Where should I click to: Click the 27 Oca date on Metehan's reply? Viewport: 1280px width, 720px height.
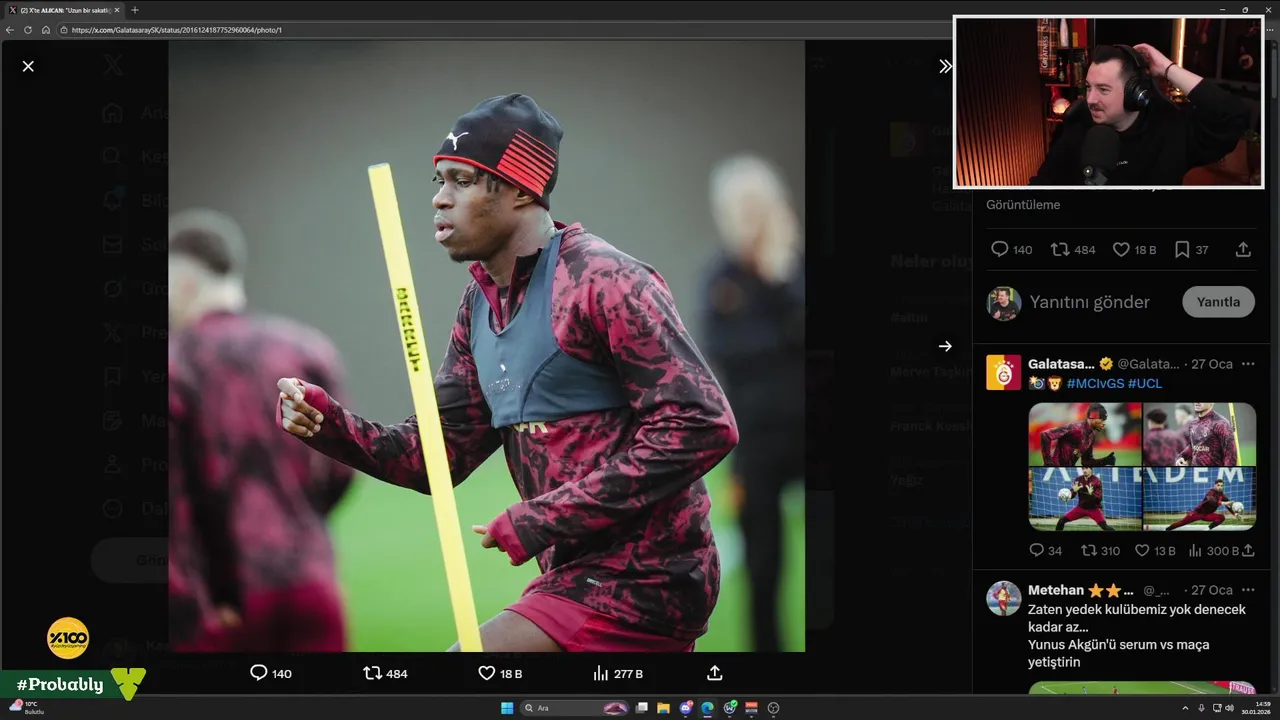(1211, 590)
